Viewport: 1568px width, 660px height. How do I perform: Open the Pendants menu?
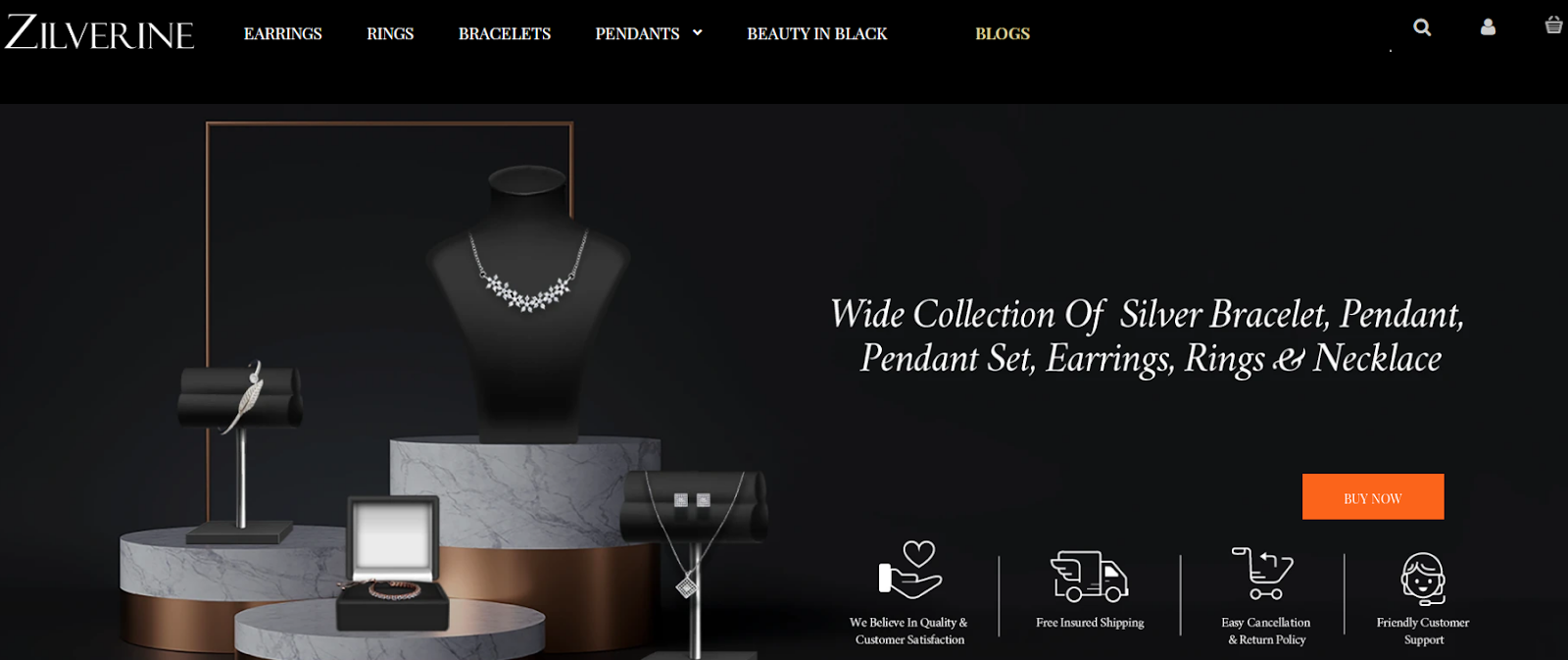click(637, 33)
